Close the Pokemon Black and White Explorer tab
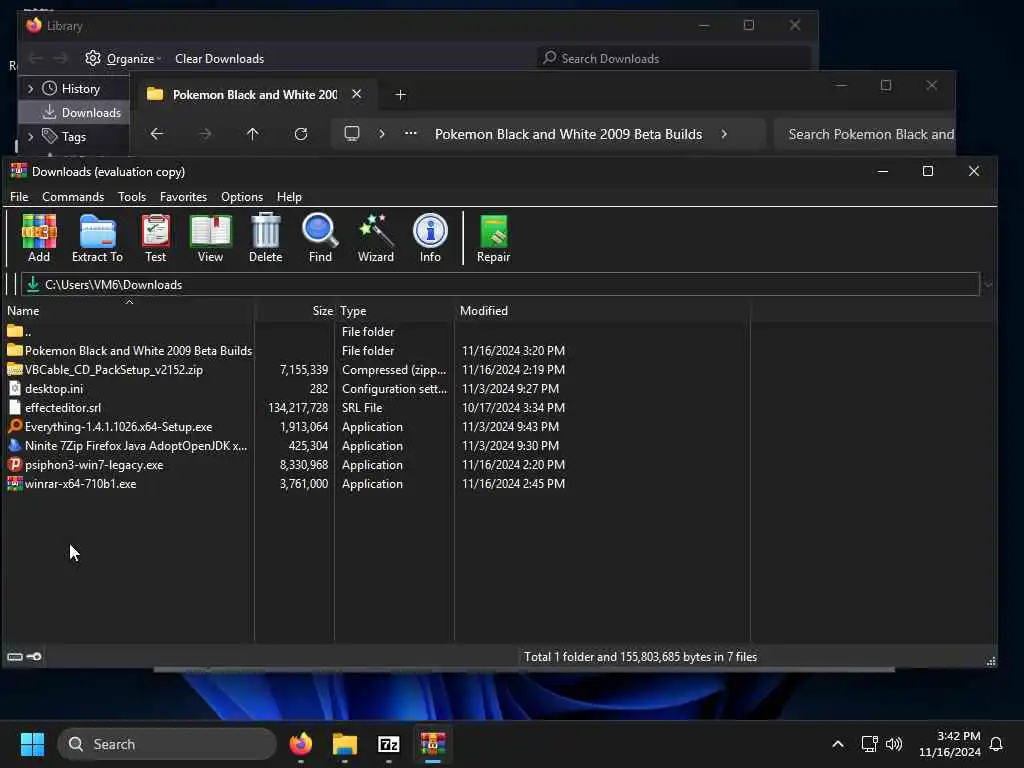Screen dimensions: 1024x768 [357, 94]
